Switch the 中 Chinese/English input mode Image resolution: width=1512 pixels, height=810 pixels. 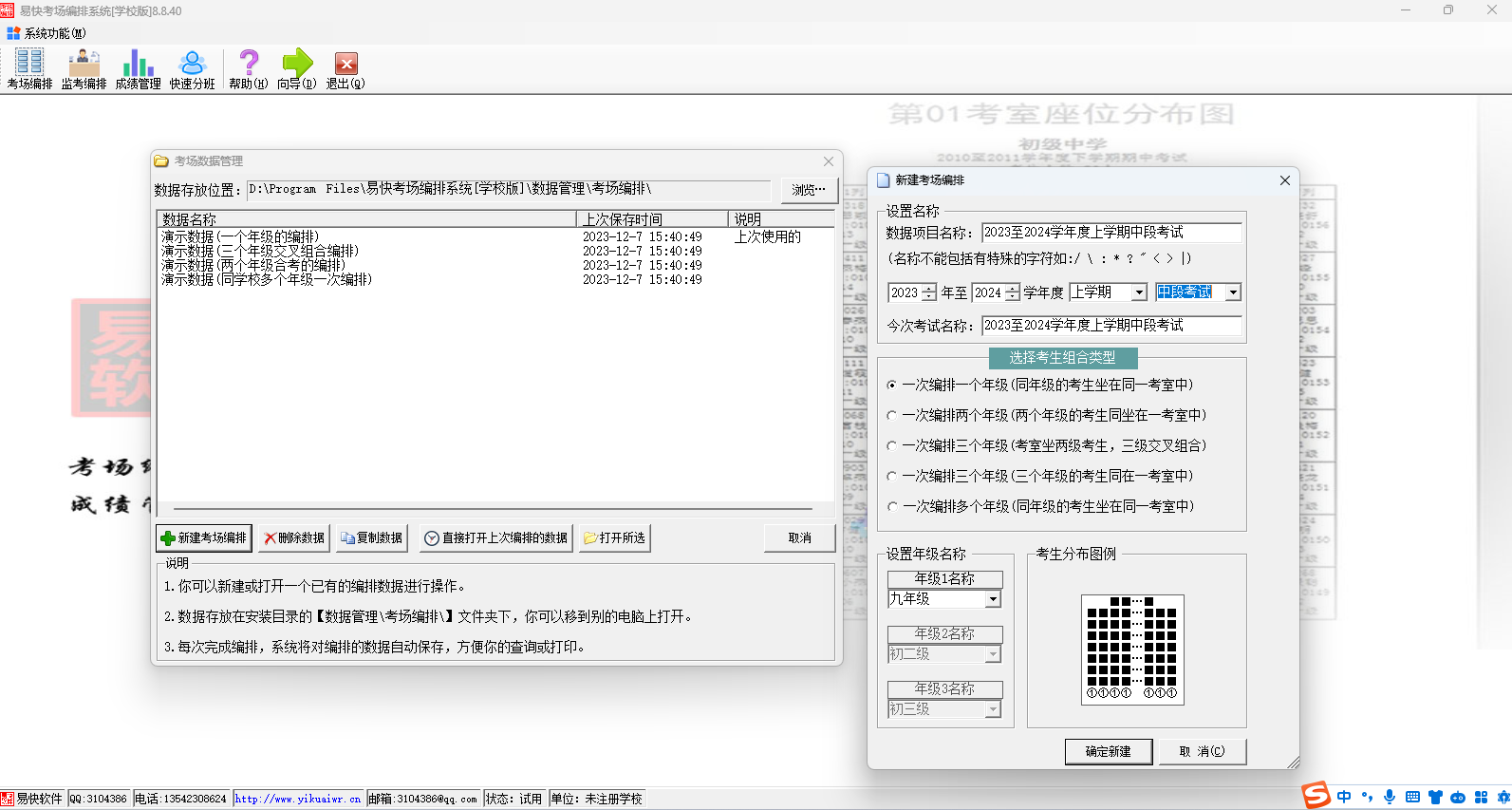[x=1344, y=798]
